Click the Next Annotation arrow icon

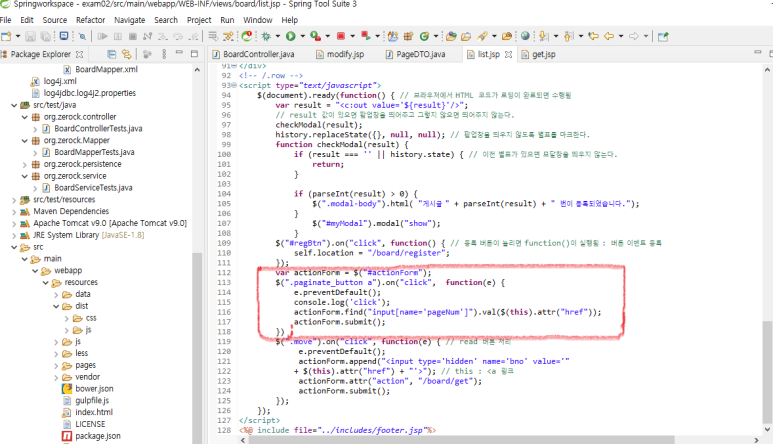pyautogui.click(x=543, y=36)
